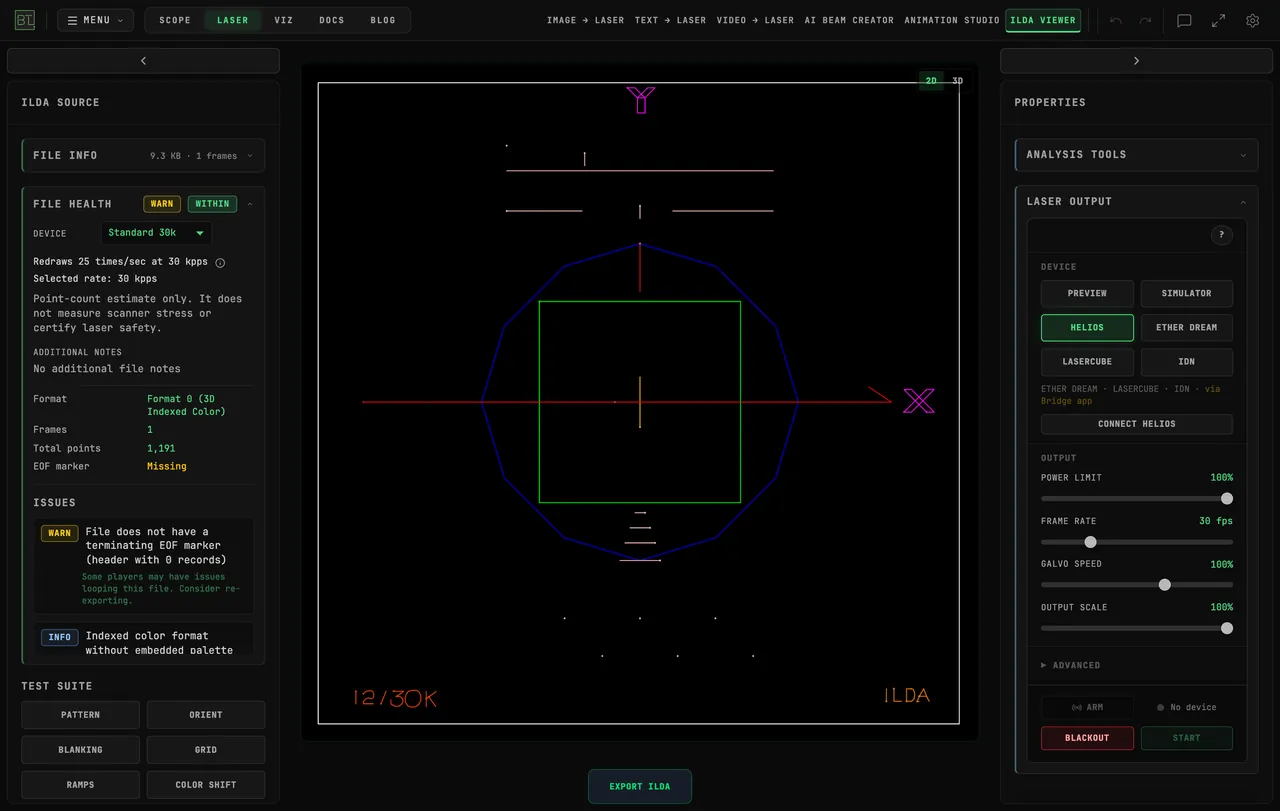Open the Laser Output help question mark
This screenshot has width=1280, height=811.
[x=1221, y=235]
